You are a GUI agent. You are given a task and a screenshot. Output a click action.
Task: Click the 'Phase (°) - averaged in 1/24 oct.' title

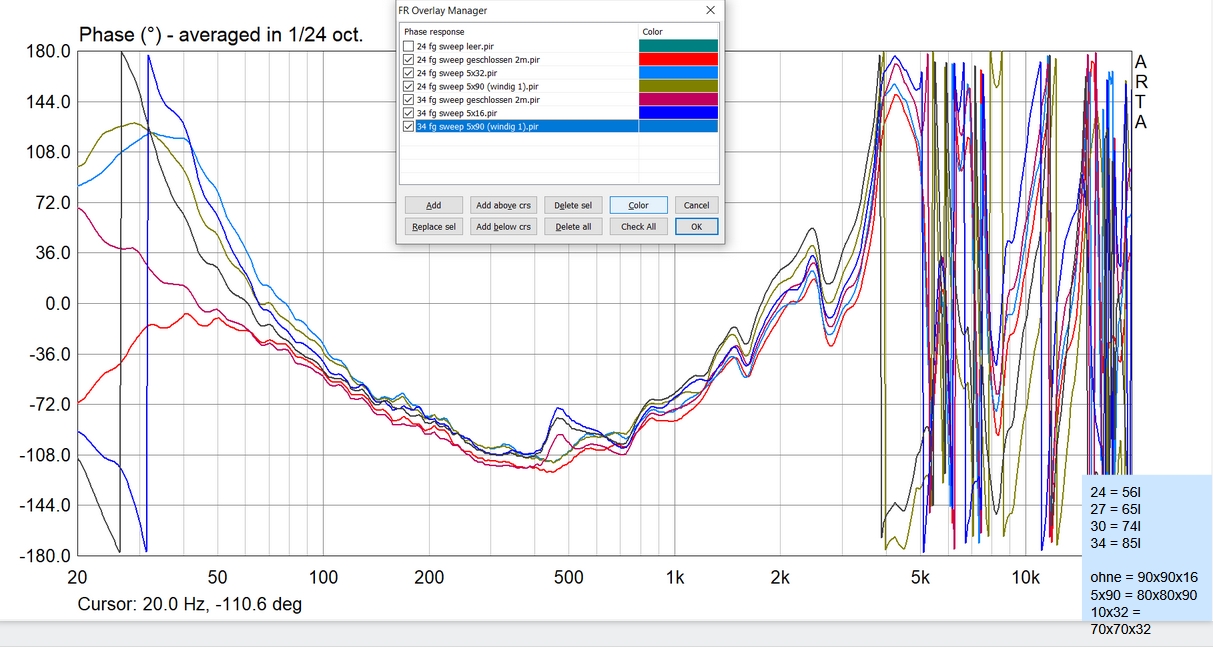pos(221,35)
